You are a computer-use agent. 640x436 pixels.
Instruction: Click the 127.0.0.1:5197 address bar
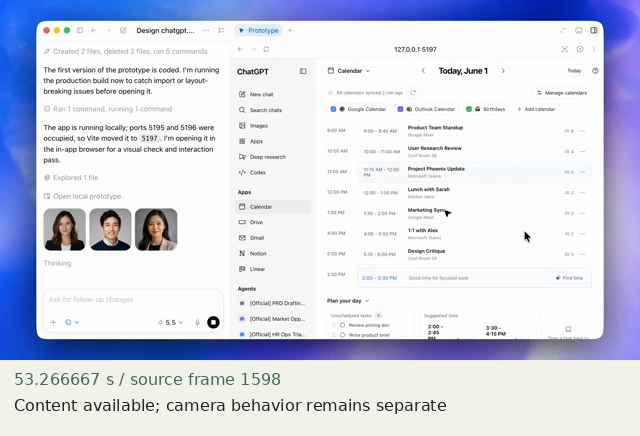pyautogui.click(x=415, y=49)
